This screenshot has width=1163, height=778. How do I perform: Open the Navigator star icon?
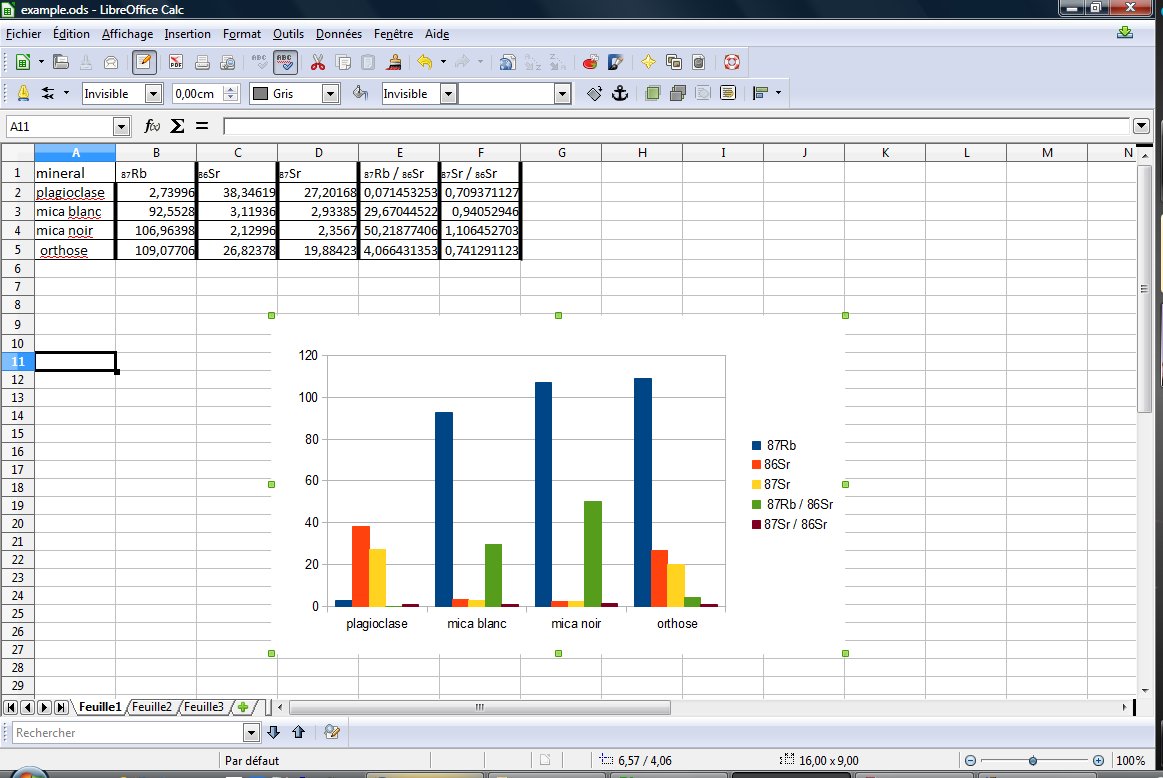(648, 62)
